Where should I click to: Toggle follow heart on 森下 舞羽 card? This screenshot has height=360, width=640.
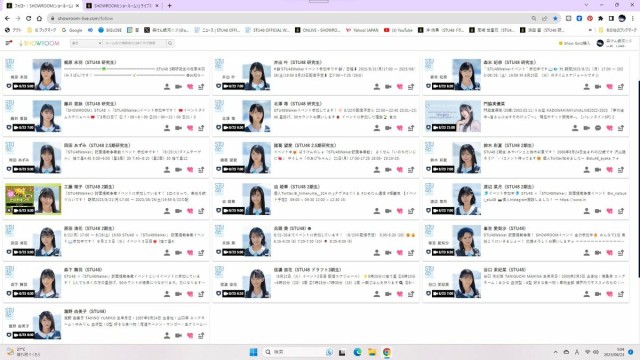tap(190, 294)
